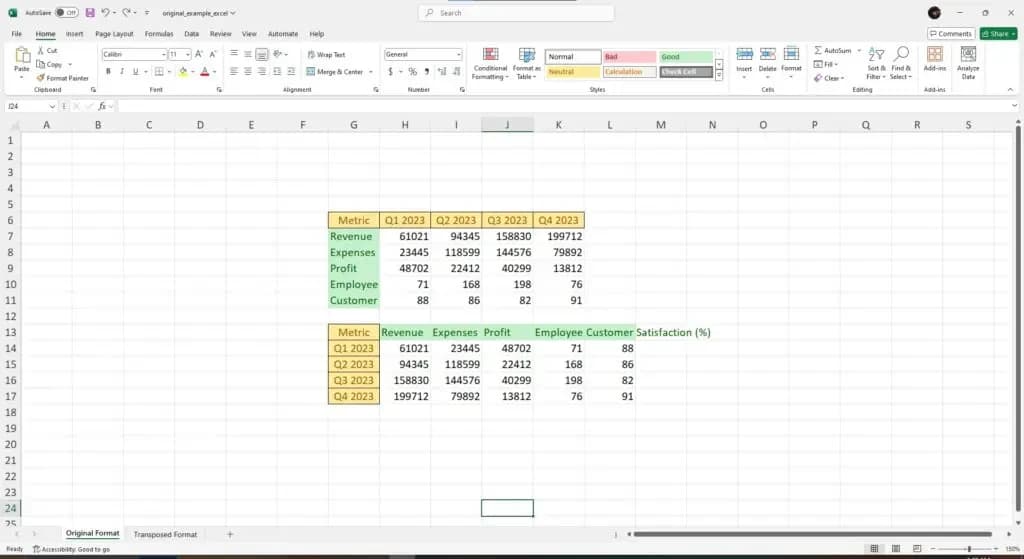1024x559 pixels.
Task: Click the Align Right icon
Action: click(x=262, y=71)
